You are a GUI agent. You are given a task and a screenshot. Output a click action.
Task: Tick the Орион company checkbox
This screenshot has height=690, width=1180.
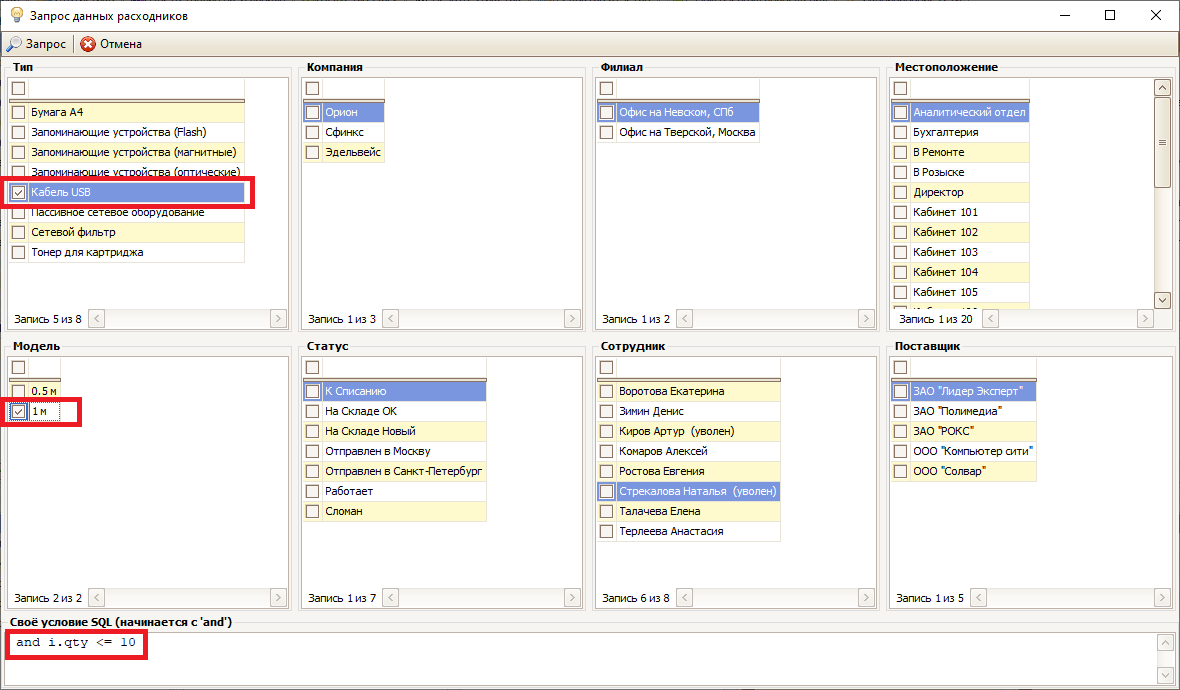312,112
